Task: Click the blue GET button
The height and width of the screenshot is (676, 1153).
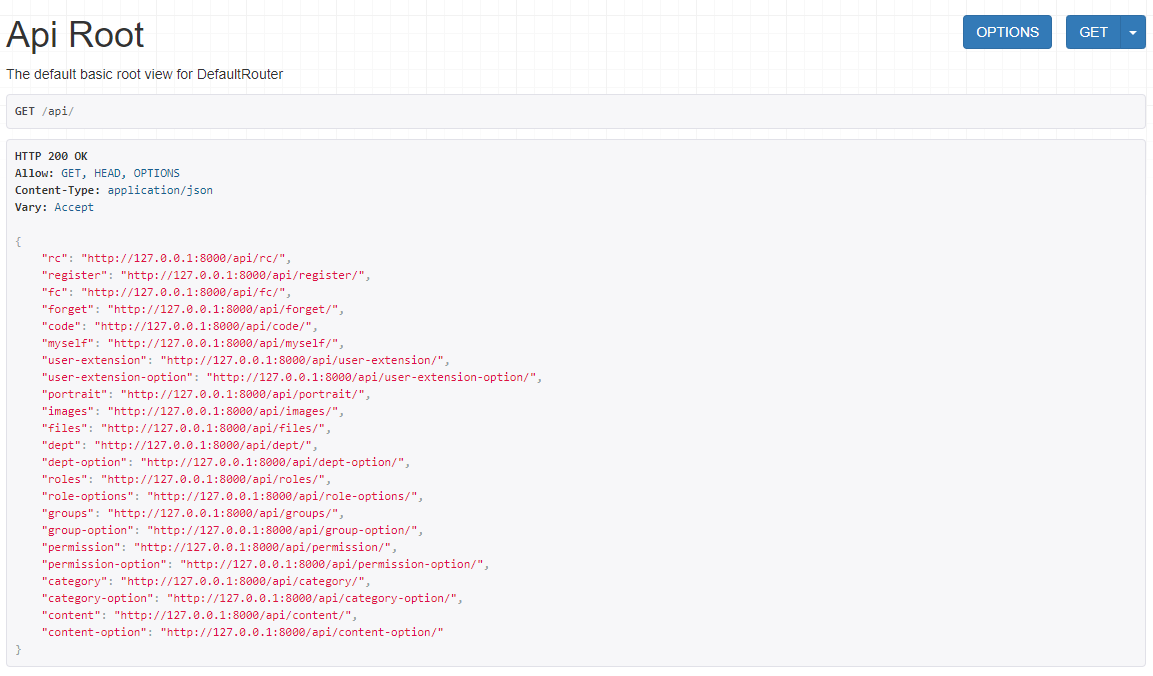Action: [1093, 32]
